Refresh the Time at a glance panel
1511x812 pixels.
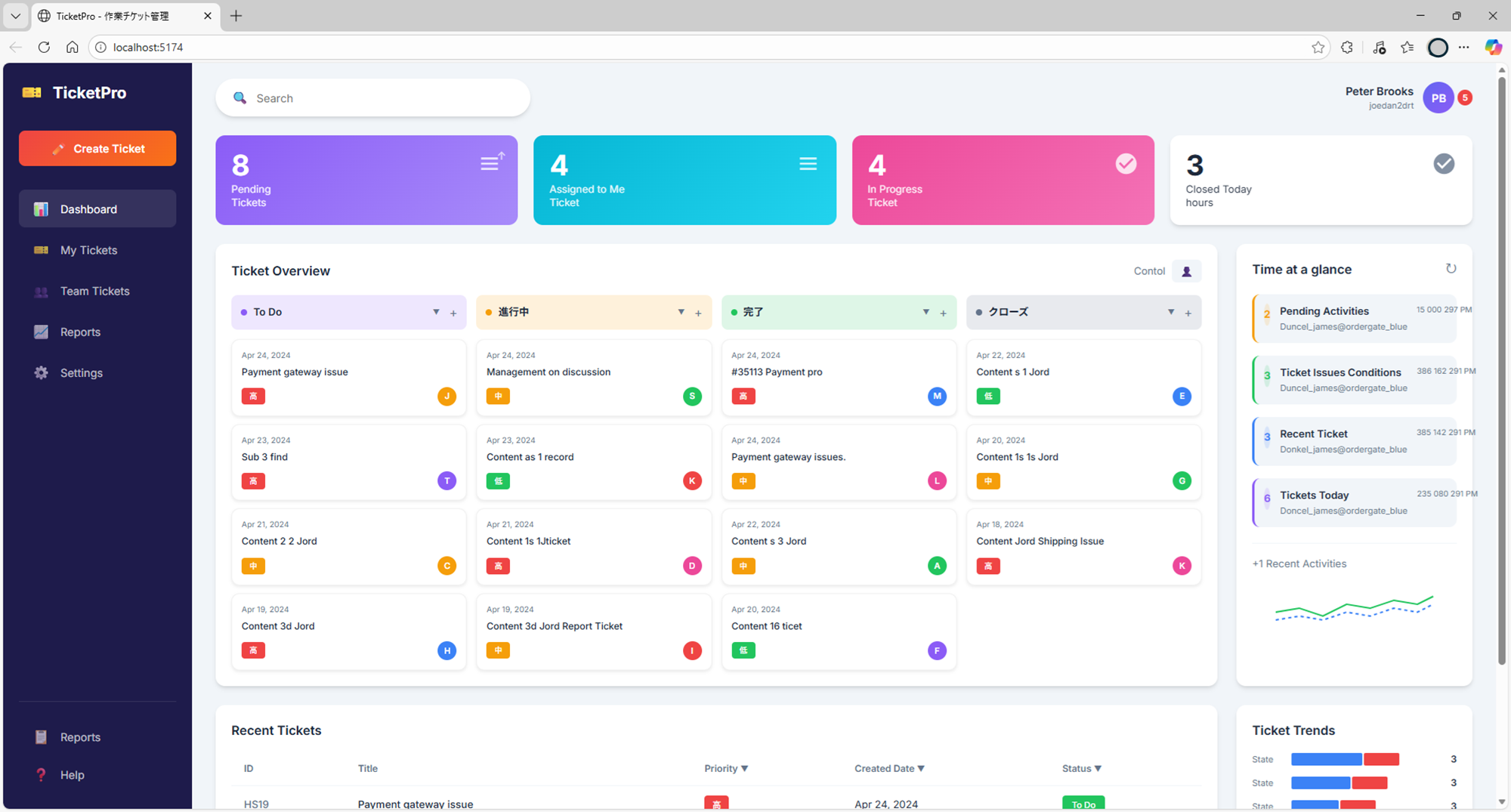1451,269
